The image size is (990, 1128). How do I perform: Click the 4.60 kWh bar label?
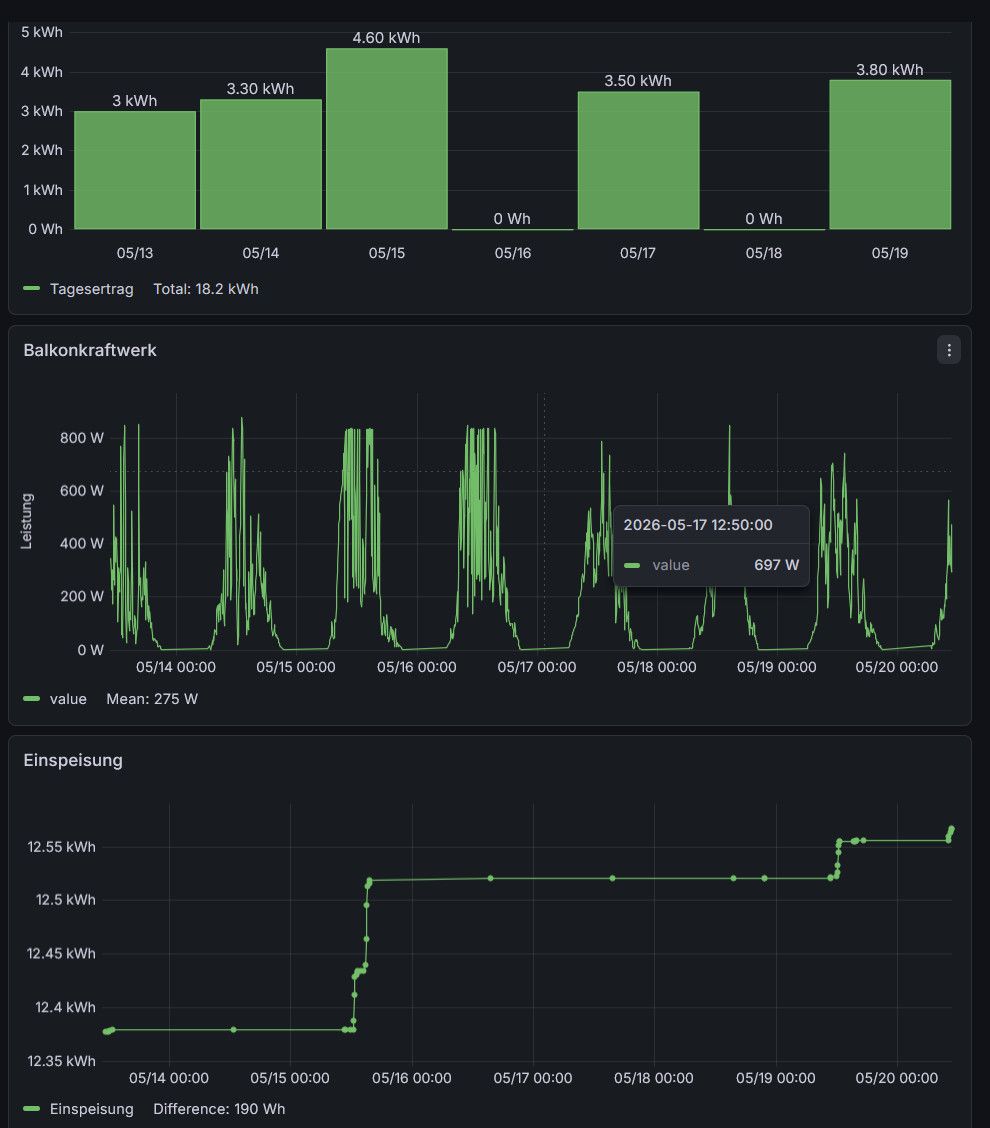386,38
